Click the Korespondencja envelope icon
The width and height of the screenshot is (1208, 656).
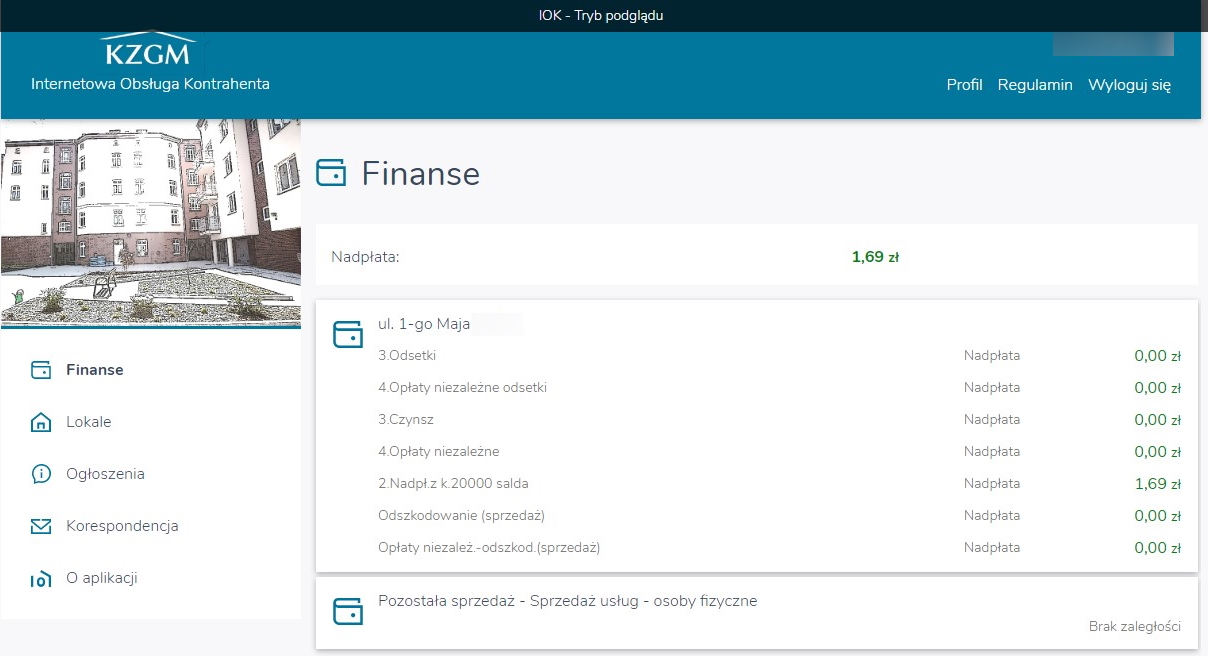(x=41, y=526)
